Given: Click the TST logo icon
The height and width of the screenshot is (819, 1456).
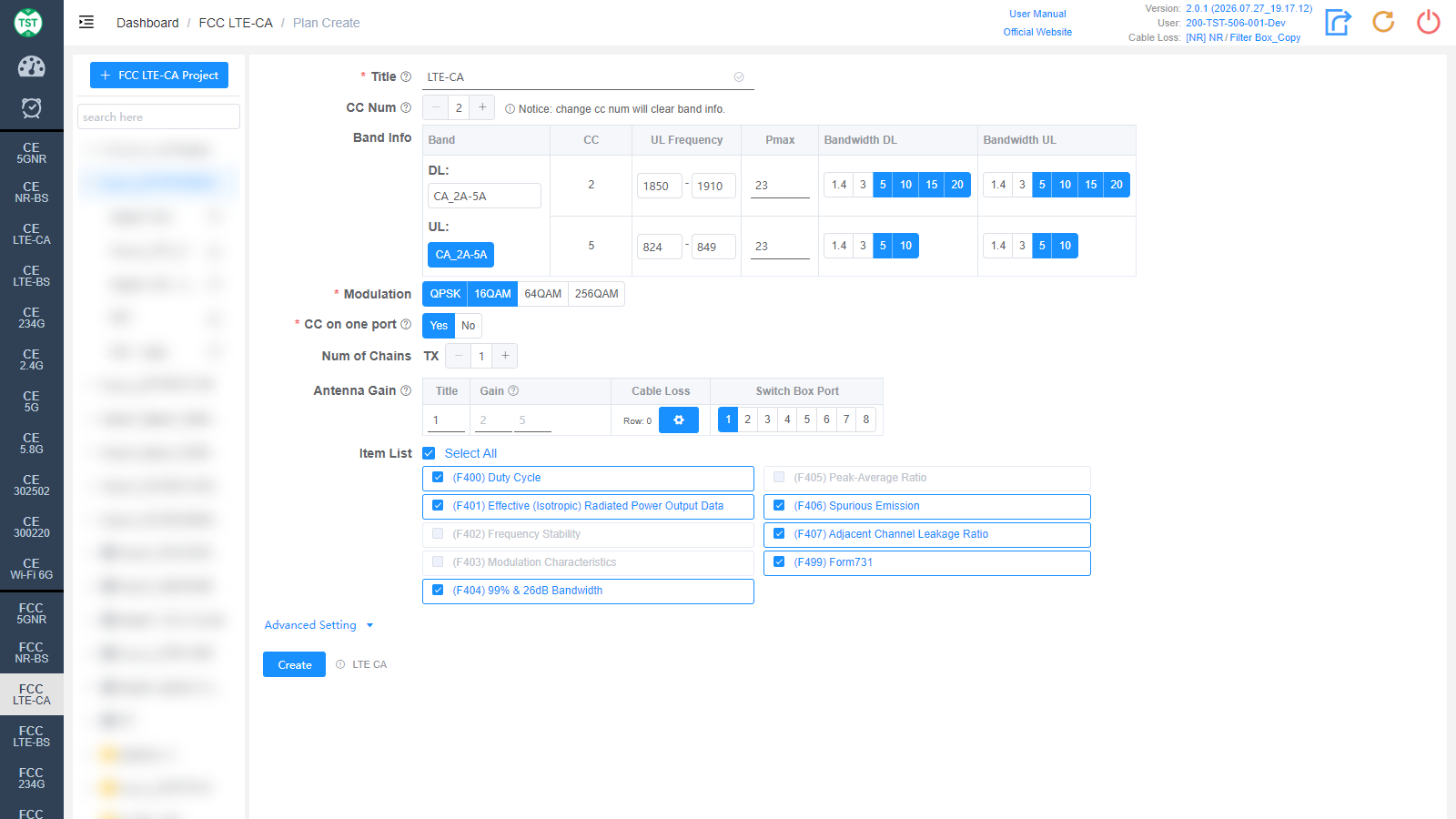Looking at the screenshot, I should [x=28, y=23].
